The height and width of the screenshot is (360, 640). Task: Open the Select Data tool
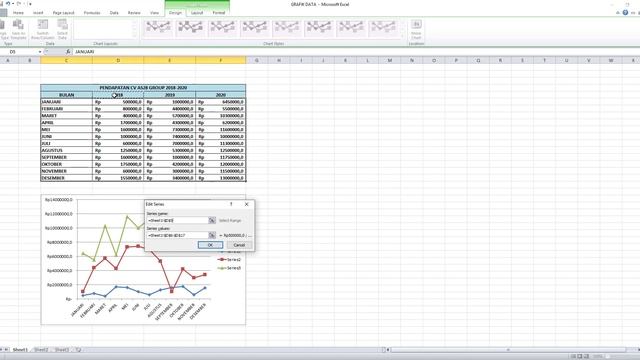[x=62, y=29]
